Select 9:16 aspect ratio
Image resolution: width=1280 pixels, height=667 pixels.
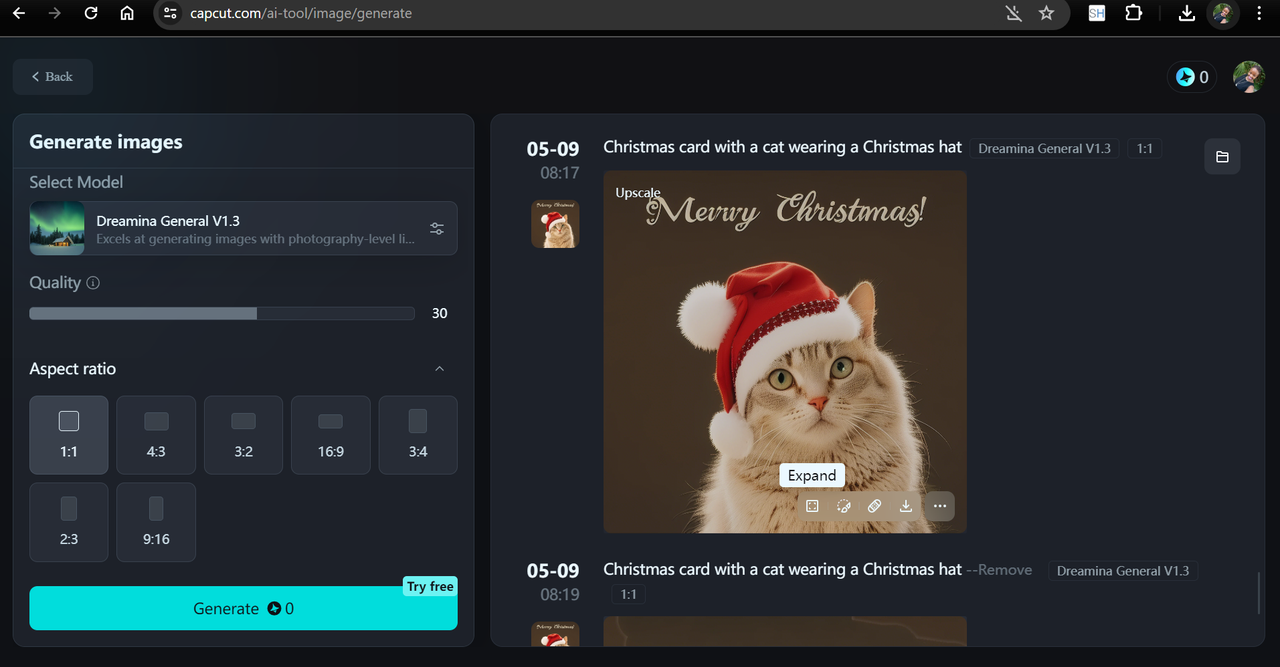(156, 522)
